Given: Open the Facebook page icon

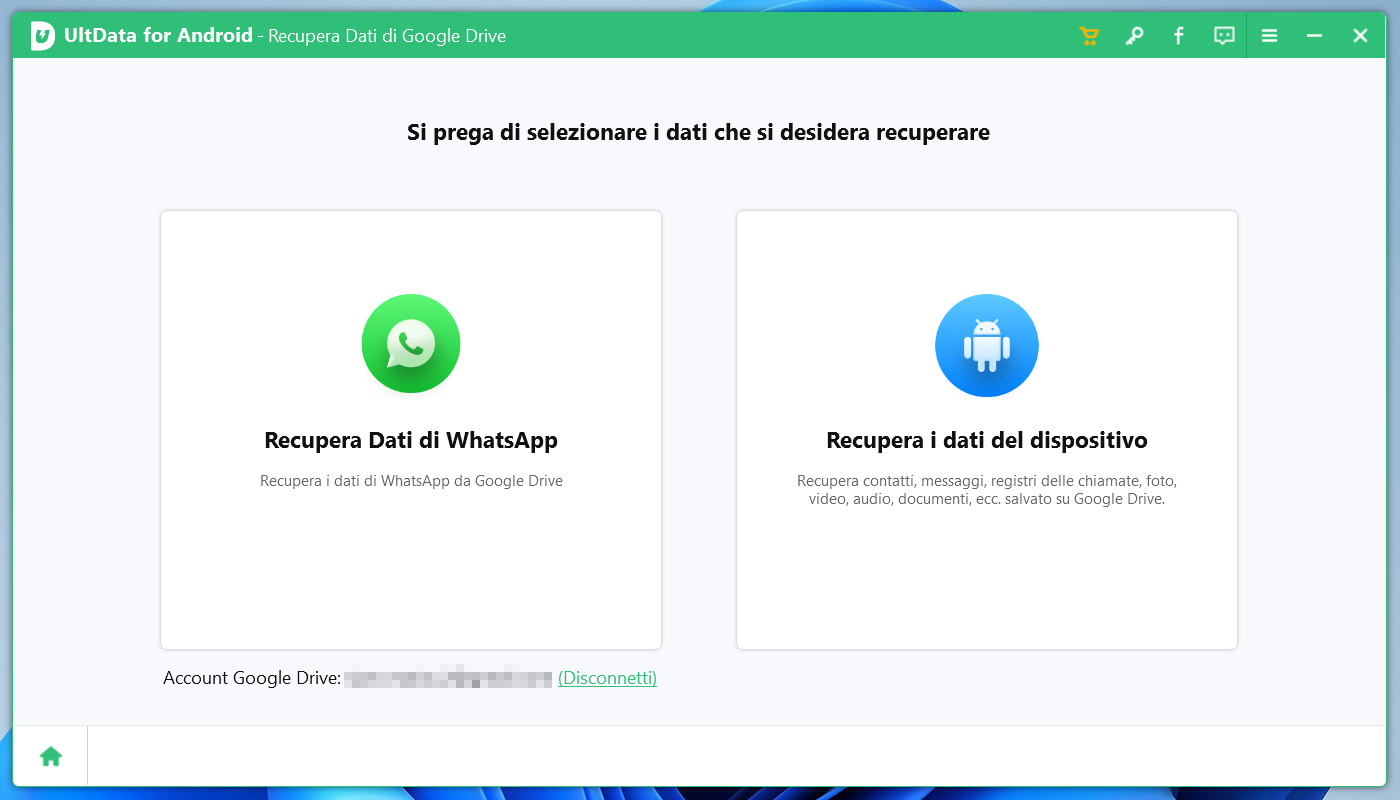Looking at the screenshot, I should click(1179, 36).
